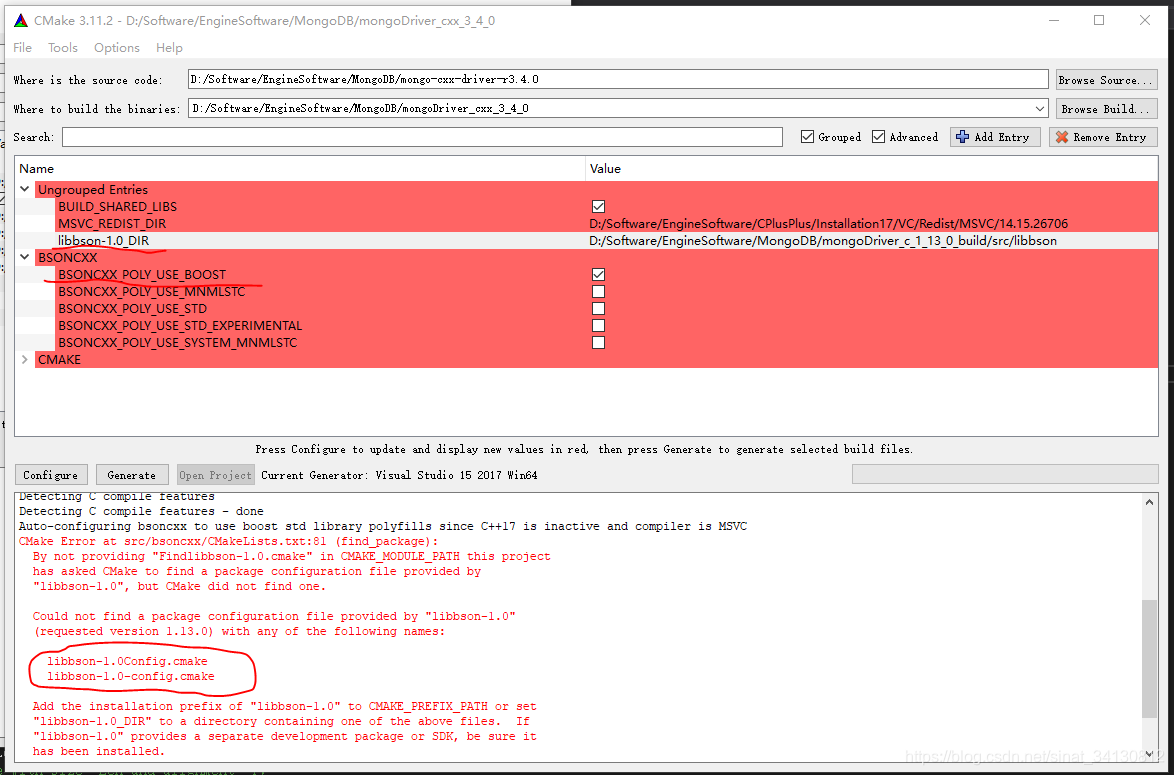Open the File menu
1174x775 pixels.
click(22, 47)
